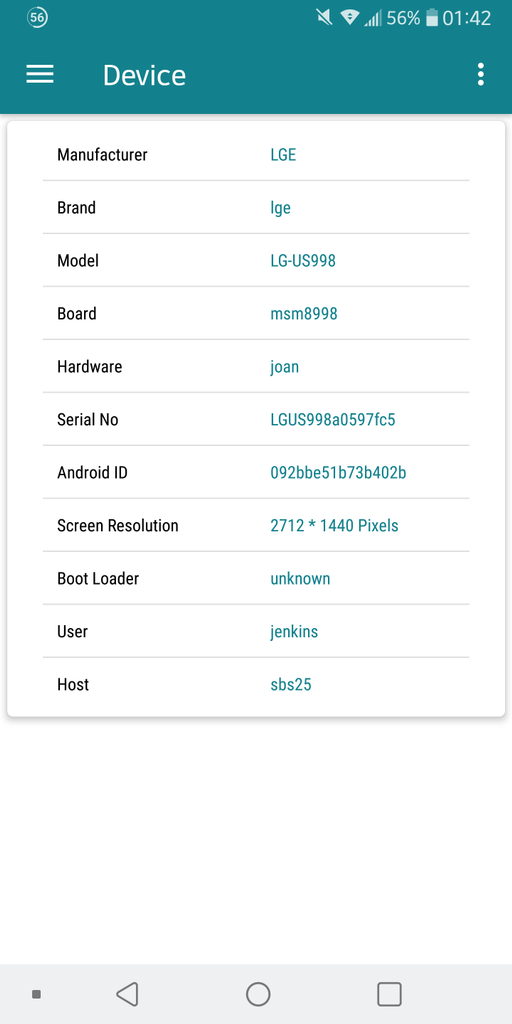Tap the Boot Loader unknown value

300,579
